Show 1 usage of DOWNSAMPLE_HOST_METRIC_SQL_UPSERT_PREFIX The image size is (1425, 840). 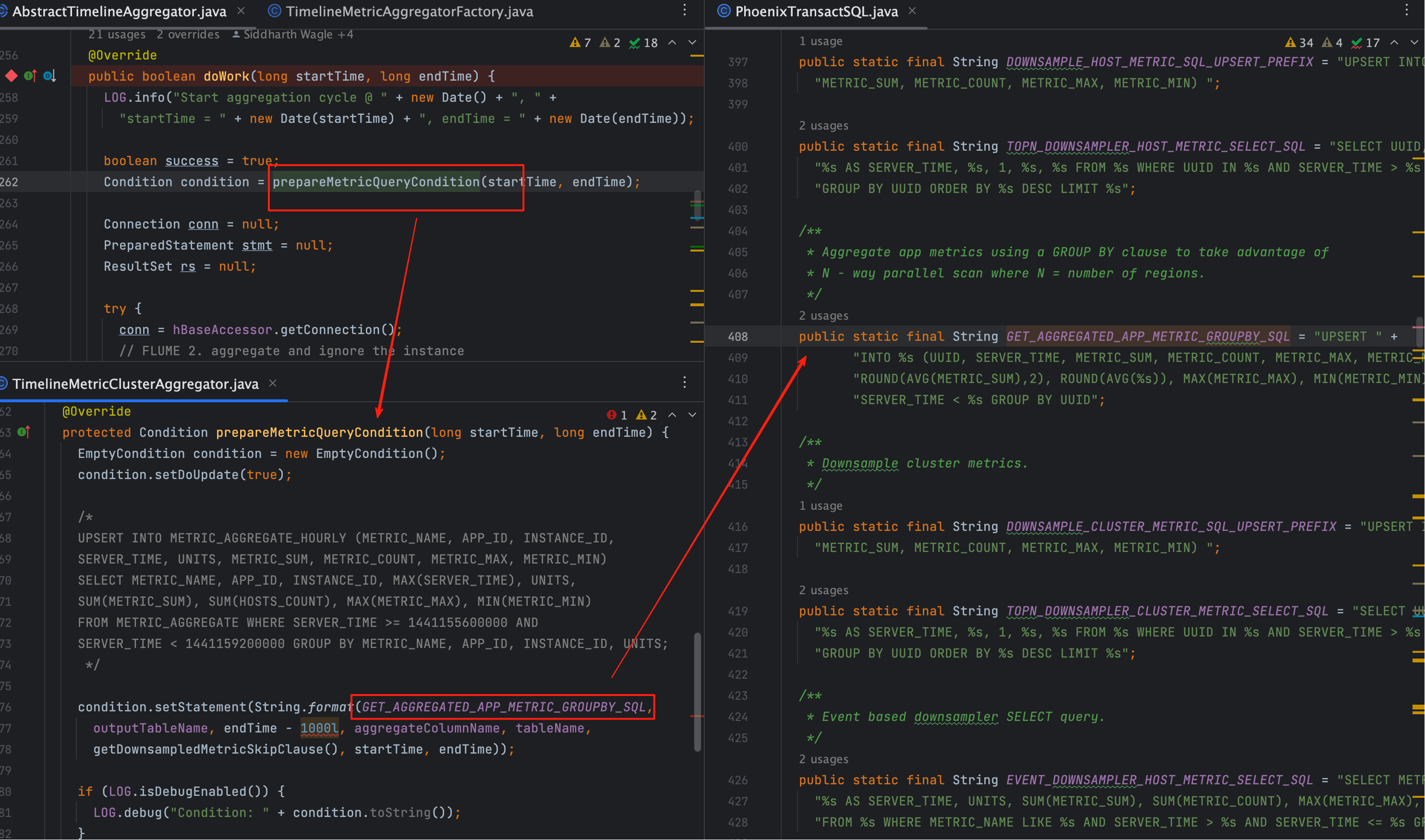821,41
